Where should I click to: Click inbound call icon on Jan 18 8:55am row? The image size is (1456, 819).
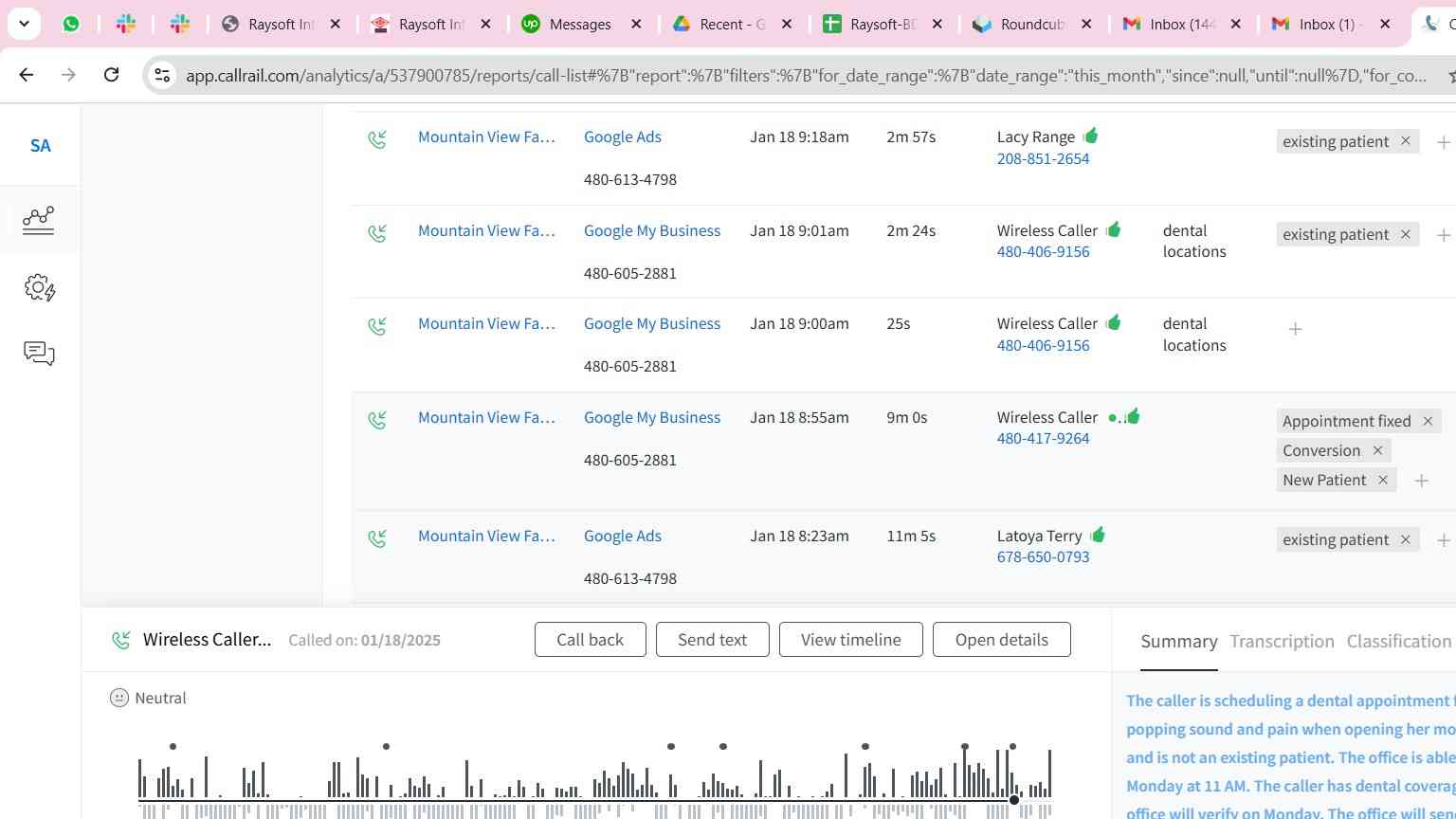tap(377, 419)
